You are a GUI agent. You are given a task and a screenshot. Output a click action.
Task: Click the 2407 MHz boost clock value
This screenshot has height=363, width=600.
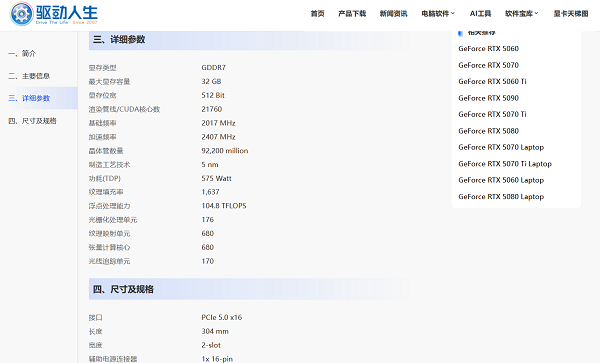[x=218, y=137]
